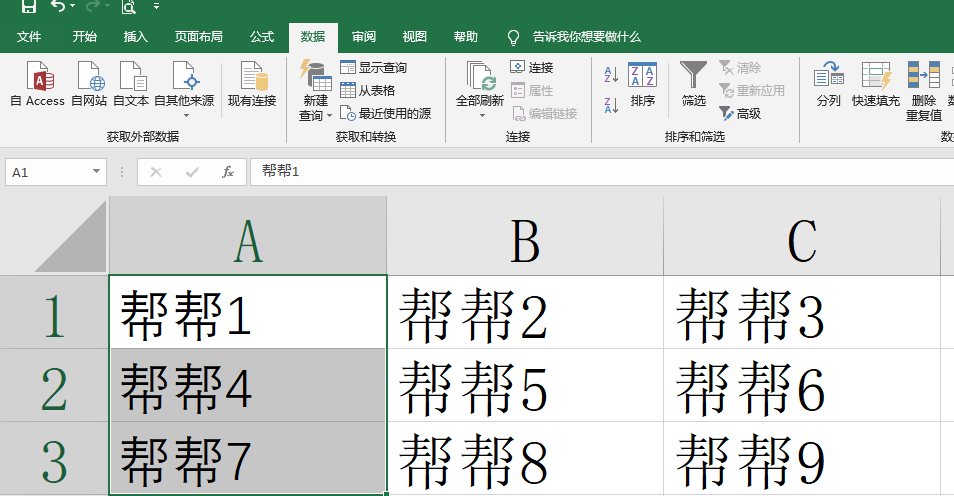Sort ascending with the A-to-Z icon
Image resolution: width=954 pixels, height=496 pixels.
click(611, 75)
